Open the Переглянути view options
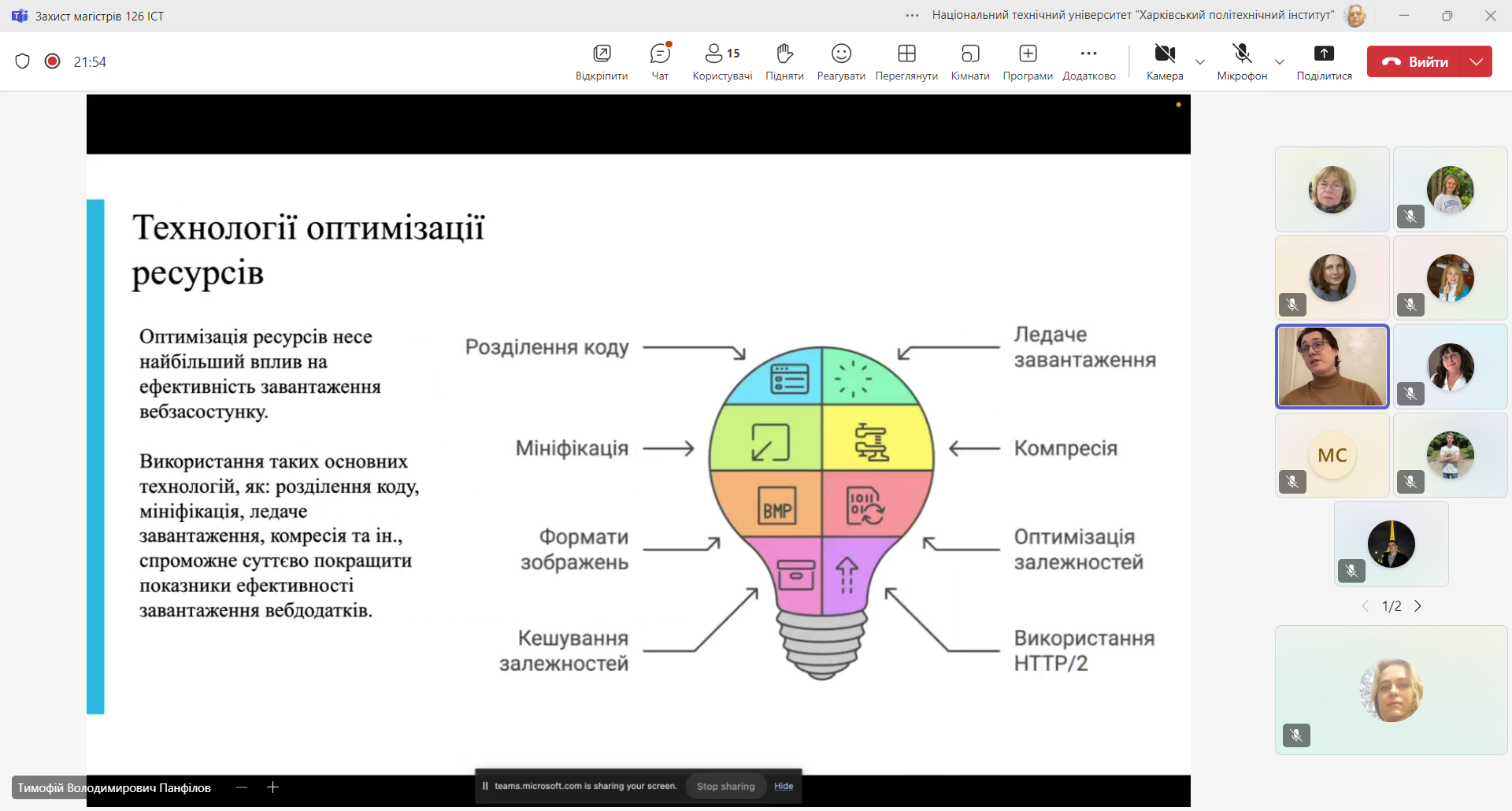The image size is (1512, 811). click(x=906, y=61)
